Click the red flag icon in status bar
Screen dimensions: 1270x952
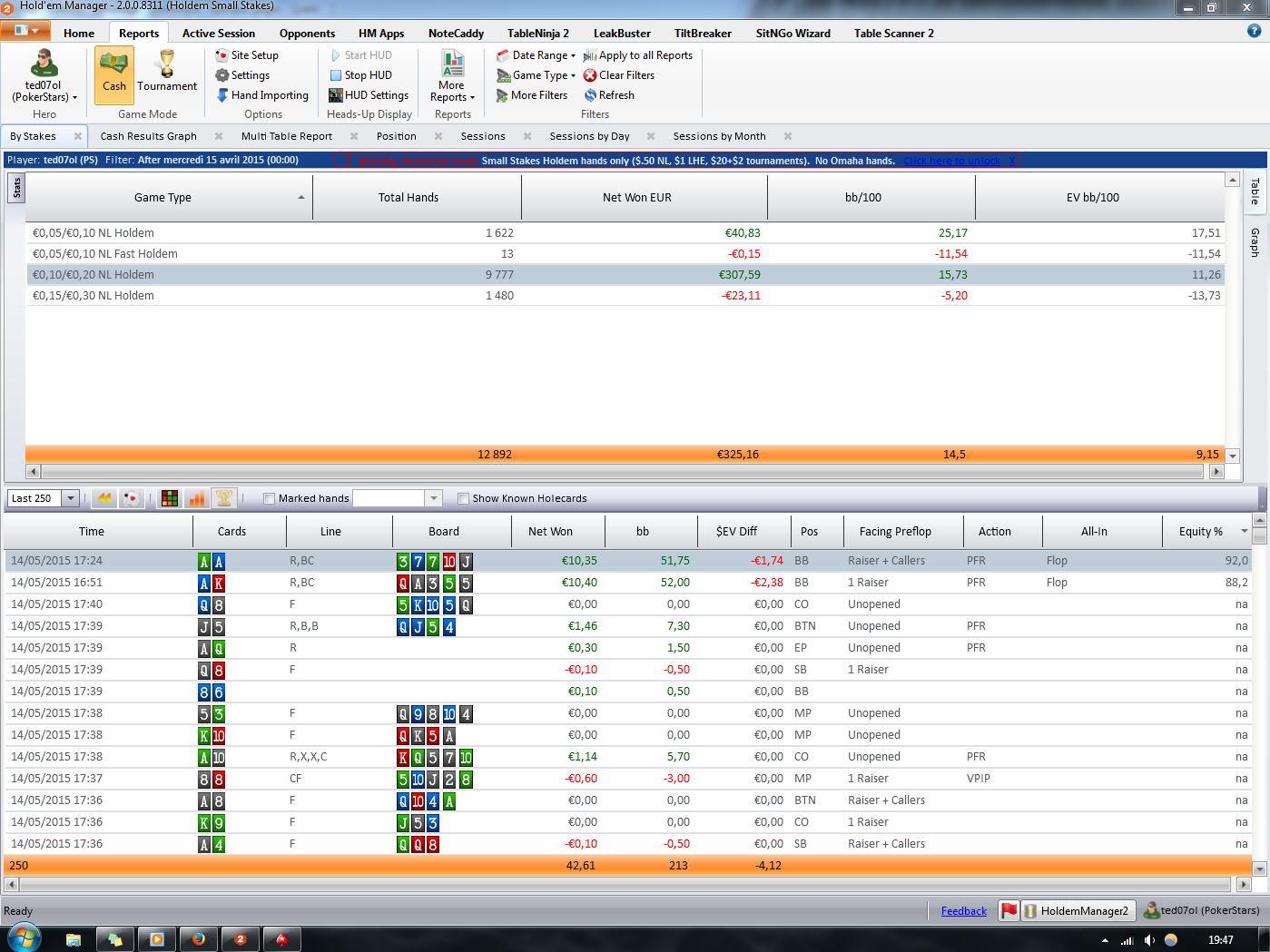pyautogui.click(x=1009, y=911)
